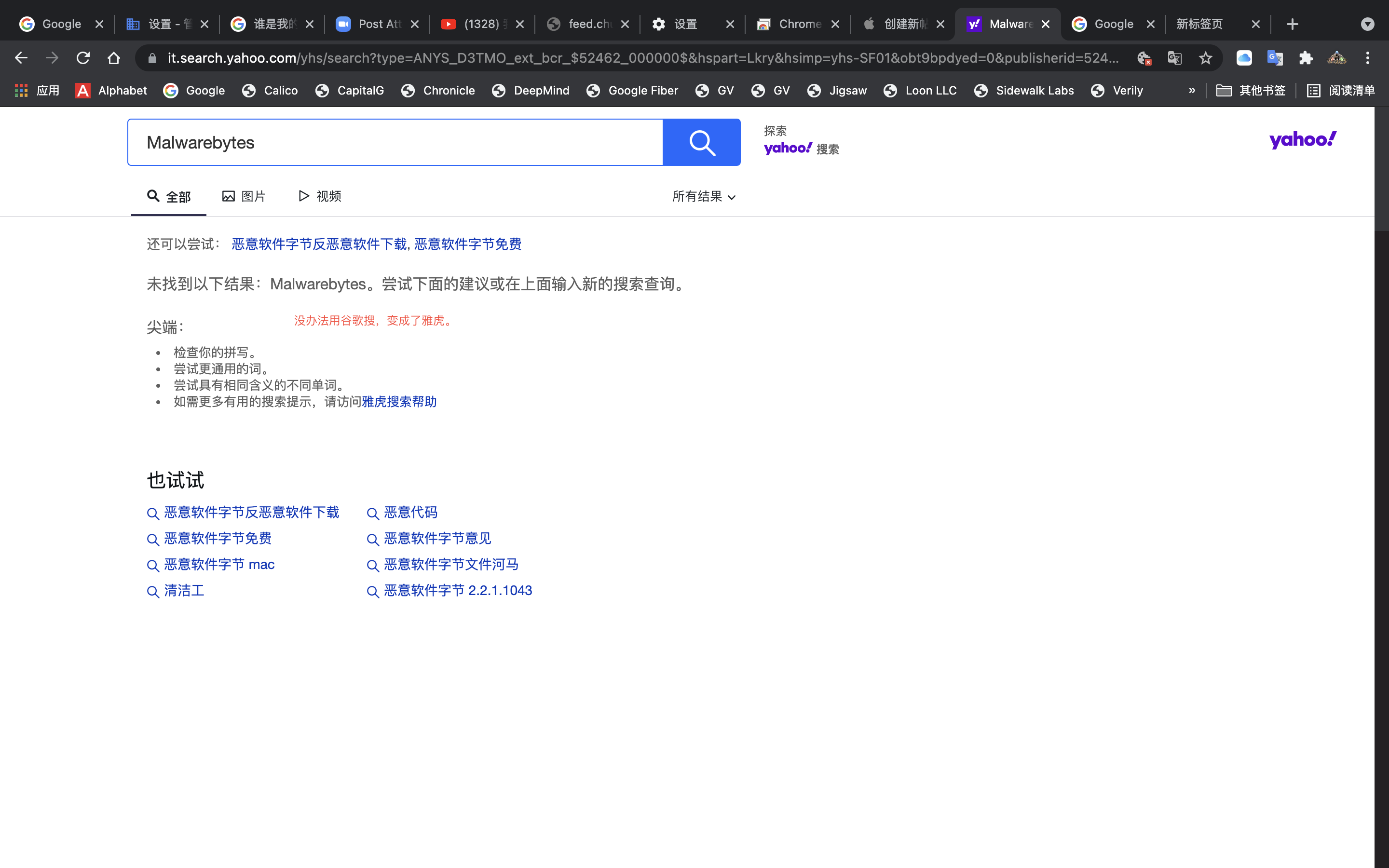Open the DeepMind bookmark
Viewport: 1389px width, 868px height.
tap(531, 91)
